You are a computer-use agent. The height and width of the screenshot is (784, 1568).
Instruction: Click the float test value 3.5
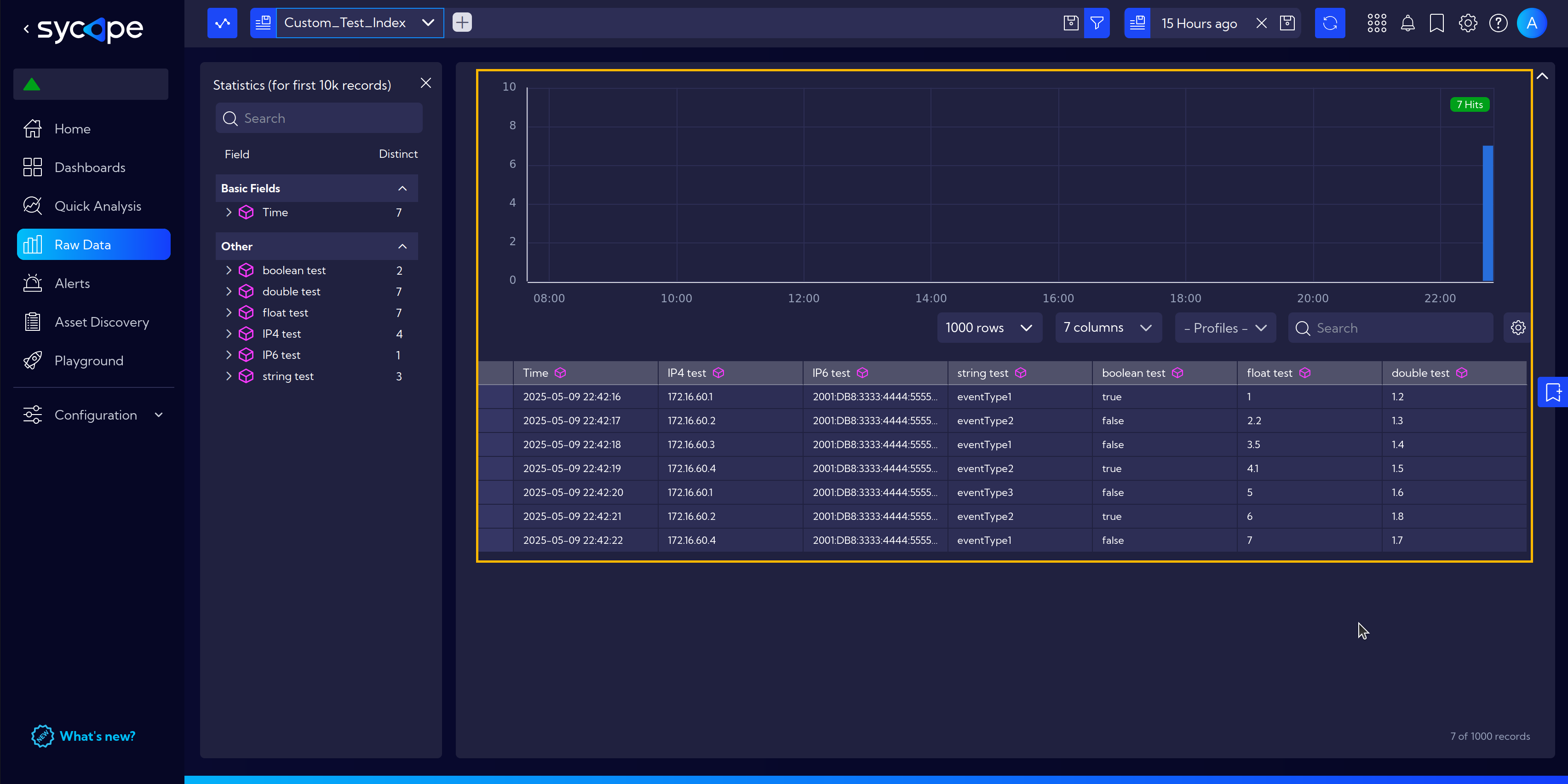pyautogui.click(x=1310, y=444)
